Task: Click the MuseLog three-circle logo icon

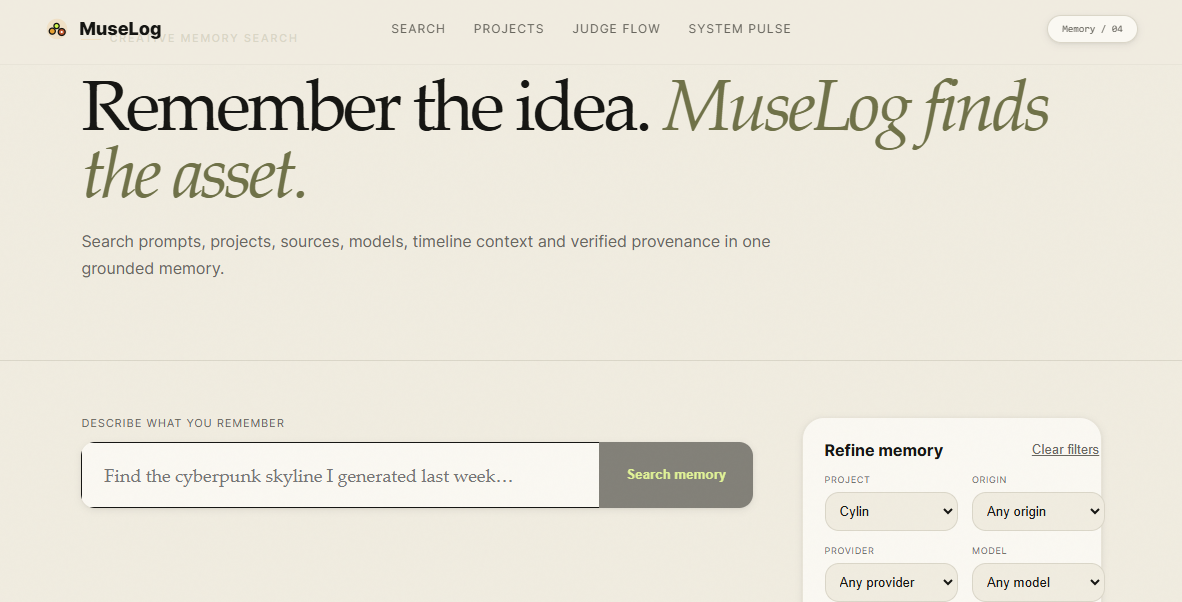Action: point(57,29)
